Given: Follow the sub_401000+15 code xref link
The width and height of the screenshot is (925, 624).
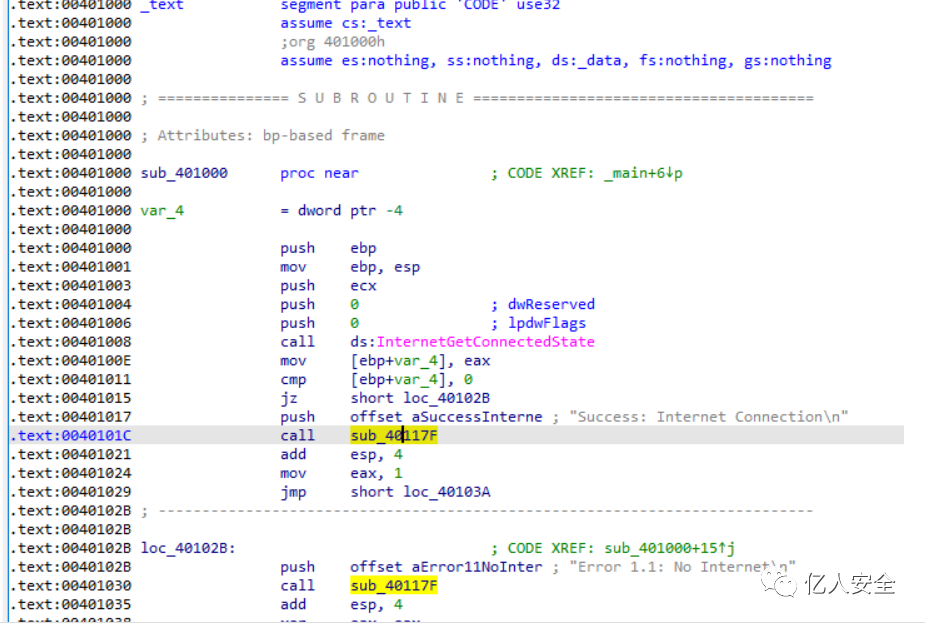Looking at the screenshot, I should pyautogui.click(x=670, y=549).
